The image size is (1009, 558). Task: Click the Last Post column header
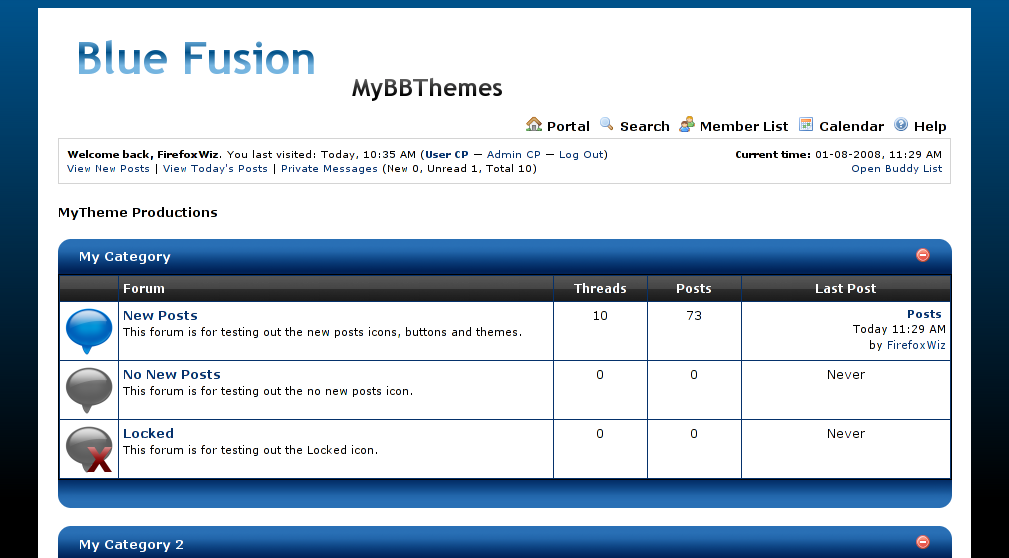pyautogui.click(x=846, y=288)
